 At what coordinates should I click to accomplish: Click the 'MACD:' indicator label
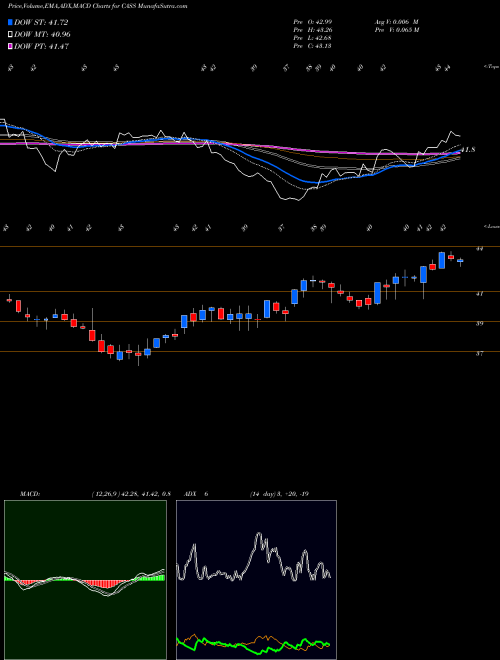point(30,494)
